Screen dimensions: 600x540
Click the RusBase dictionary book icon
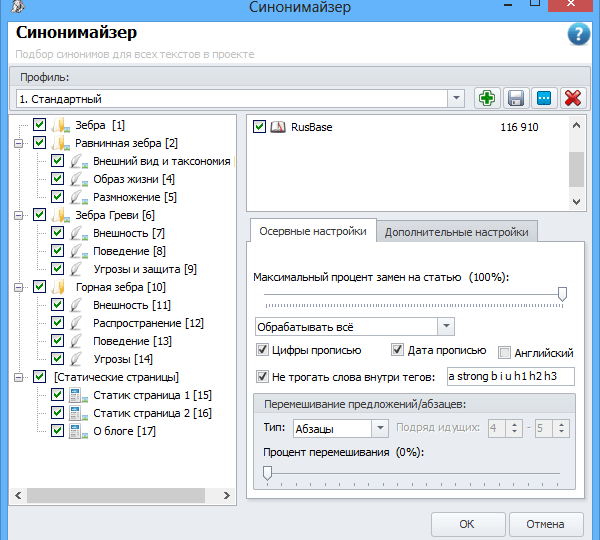click(x=278, y=127)
